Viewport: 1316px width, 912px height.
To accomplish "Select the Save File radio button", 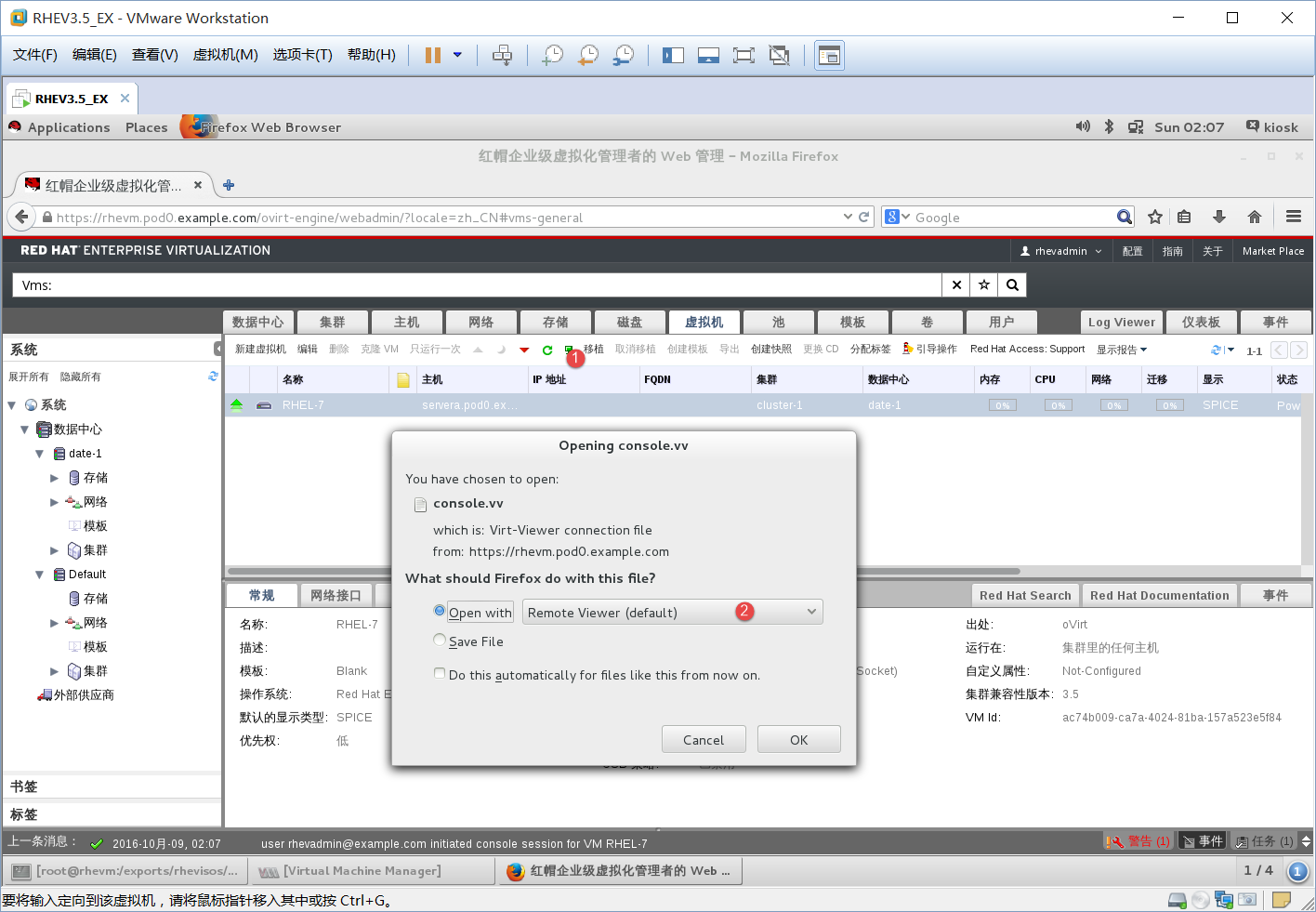I will tap(440, 640).
